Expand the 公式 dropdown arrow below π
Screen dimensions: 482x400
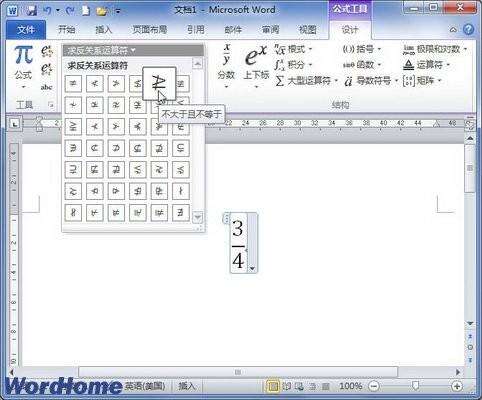coord(23,87)
